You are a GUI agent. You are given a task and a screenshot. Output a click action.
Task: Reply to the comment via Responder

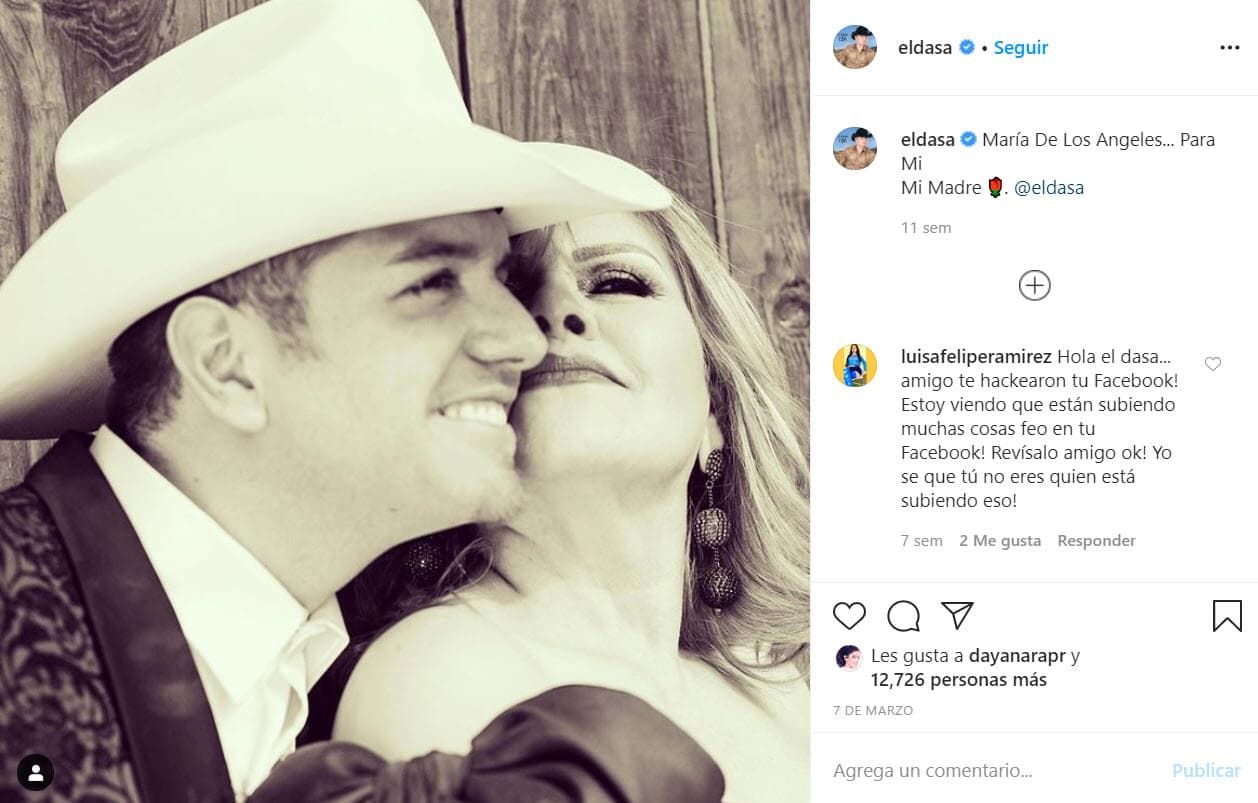click(x=1096, y=540)
